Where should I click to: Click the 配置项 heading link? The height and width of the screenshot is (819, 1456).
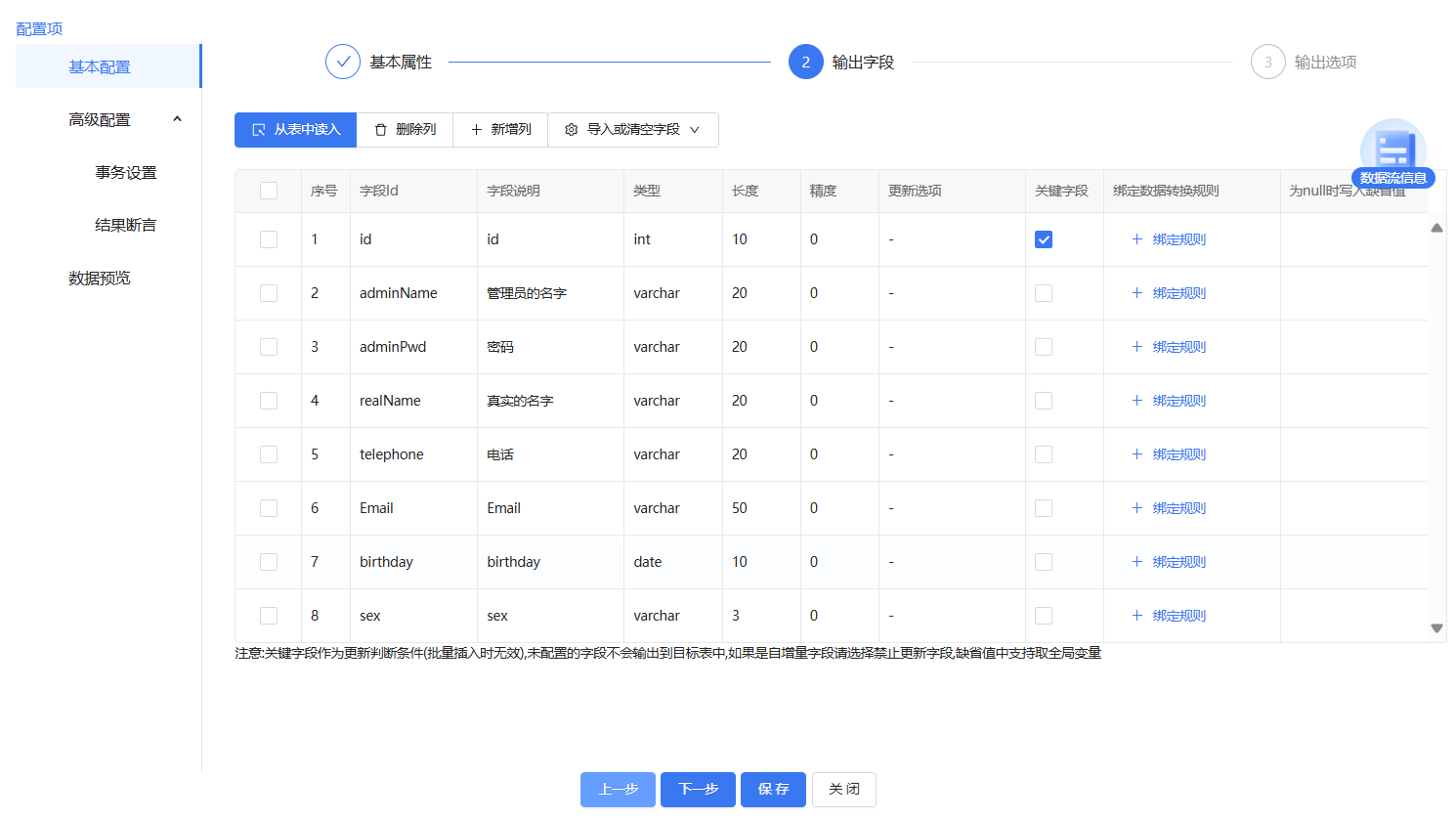[39, 28]
